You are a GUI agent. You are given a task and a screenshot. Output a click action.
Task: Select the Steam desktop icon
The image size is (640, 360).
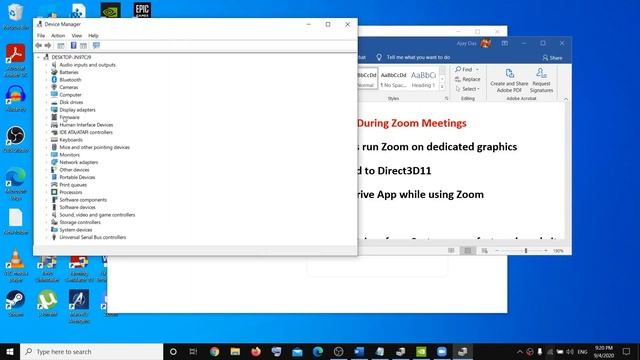(x=16, y=303)
